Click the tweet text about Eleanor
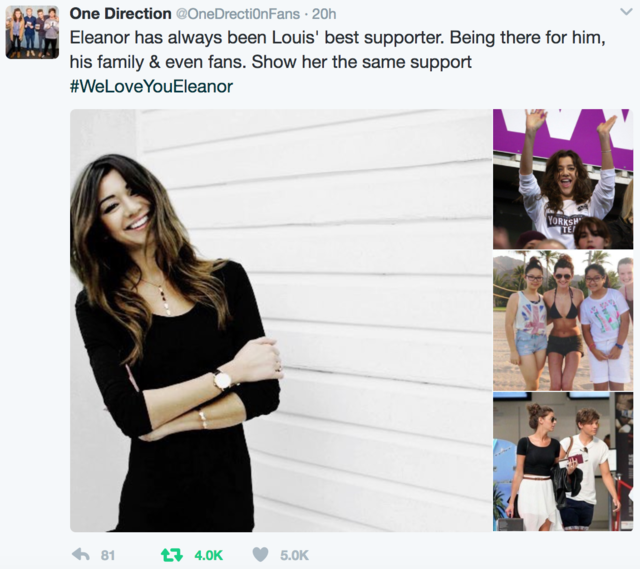640x569 pixels. point(337,50)
